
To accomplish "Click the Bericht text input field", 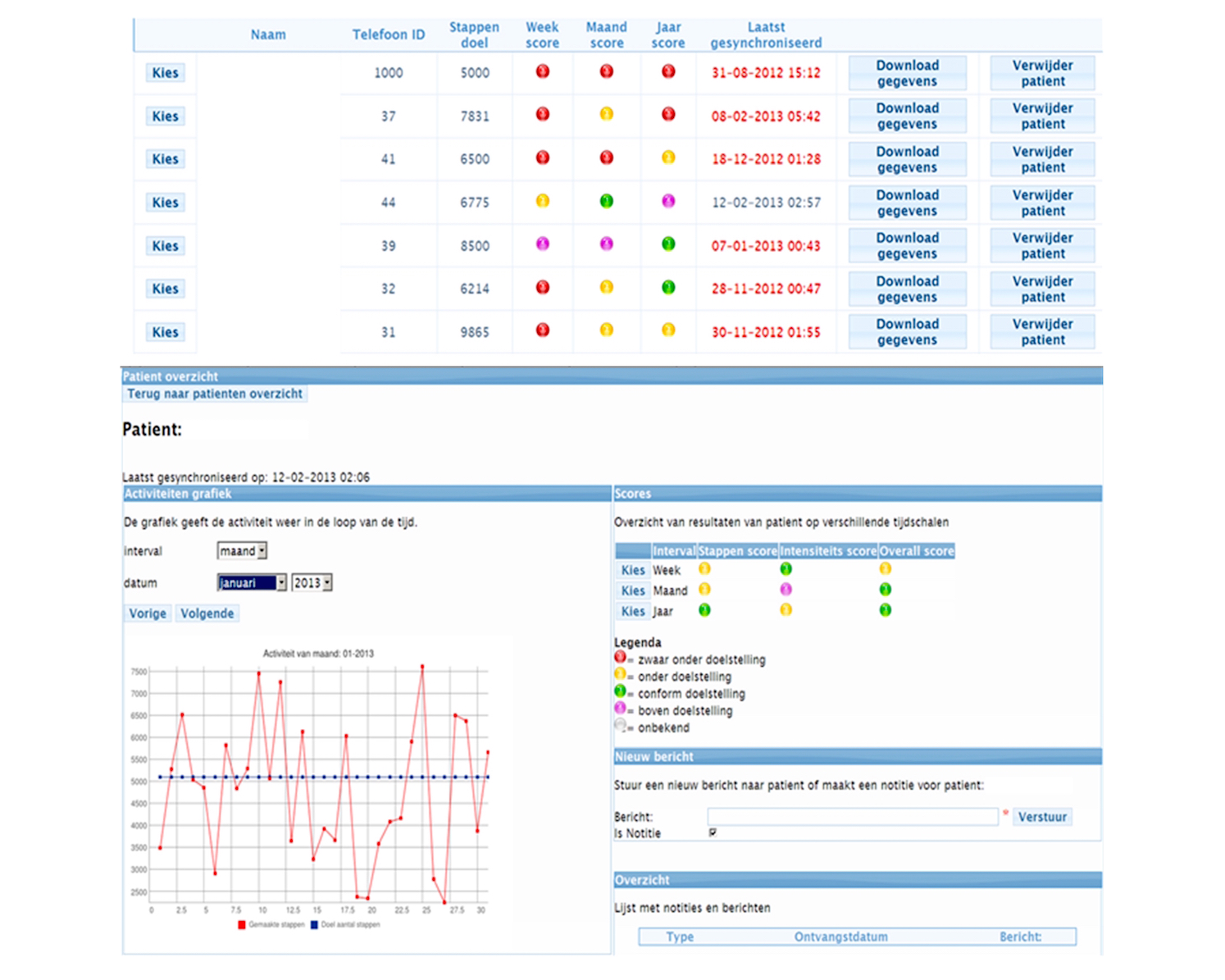I will tap(852, 817).
